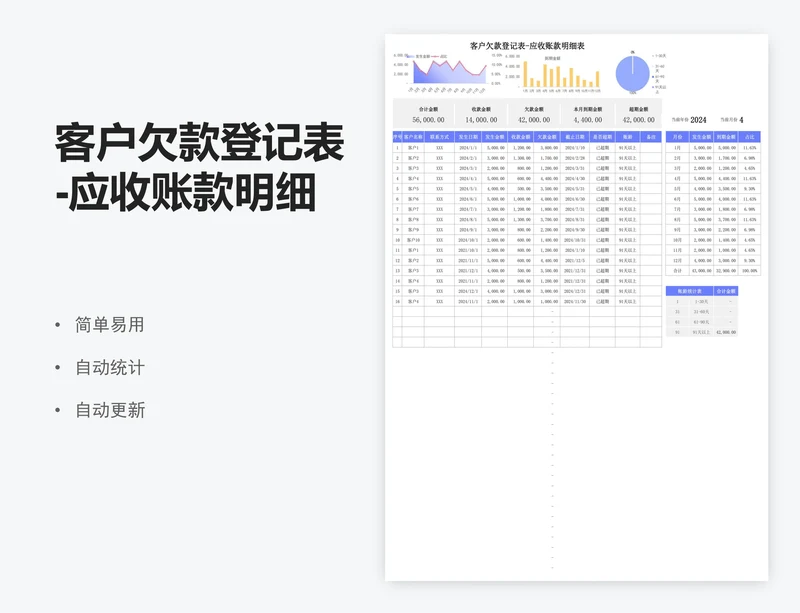Select the current year value 2024
Image resolution: width=800 pixels, height=613 pixels.
point(698,120)
